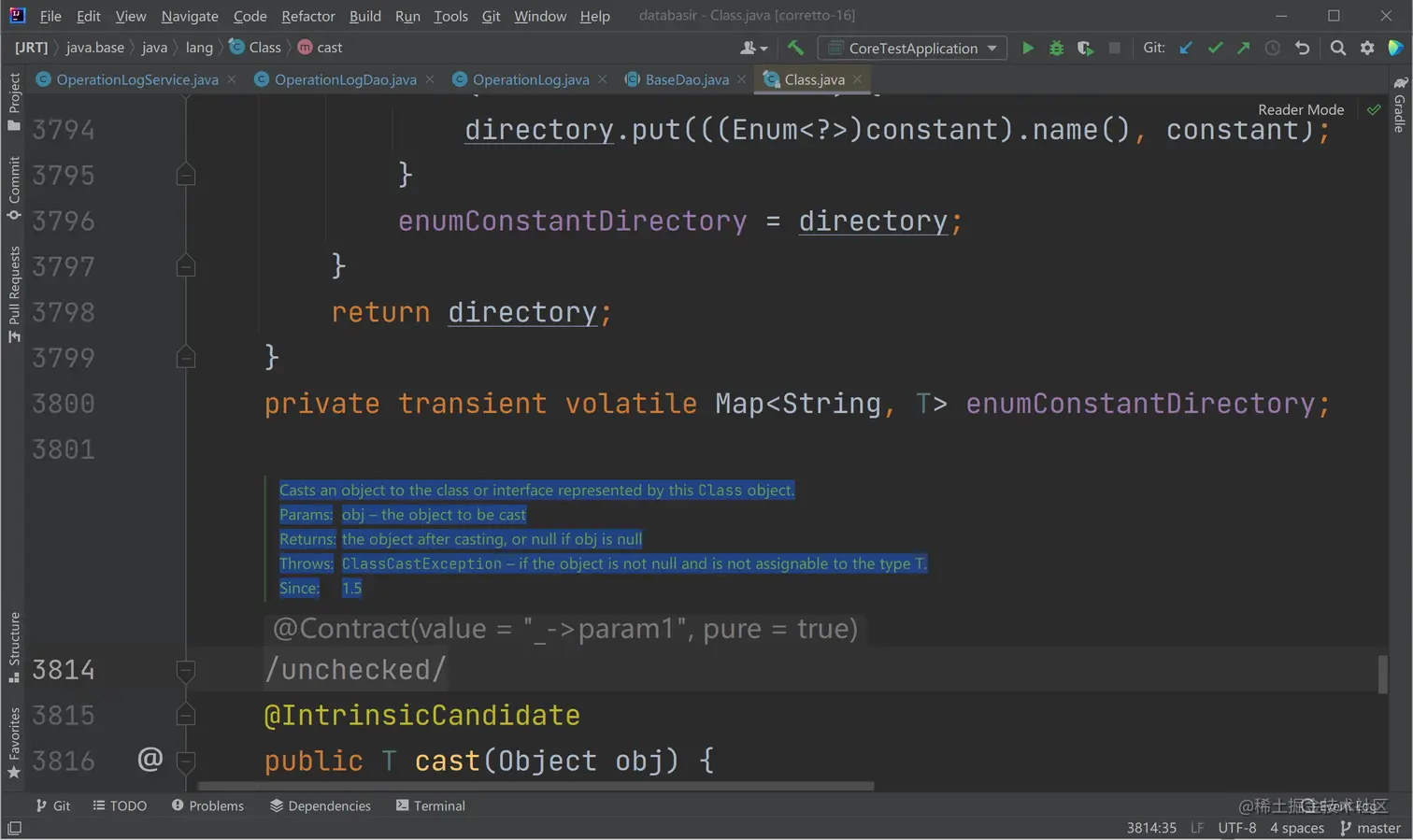1413x840 pixels.
Task: Show the Terminal tool window
Action: pos(431,805)
